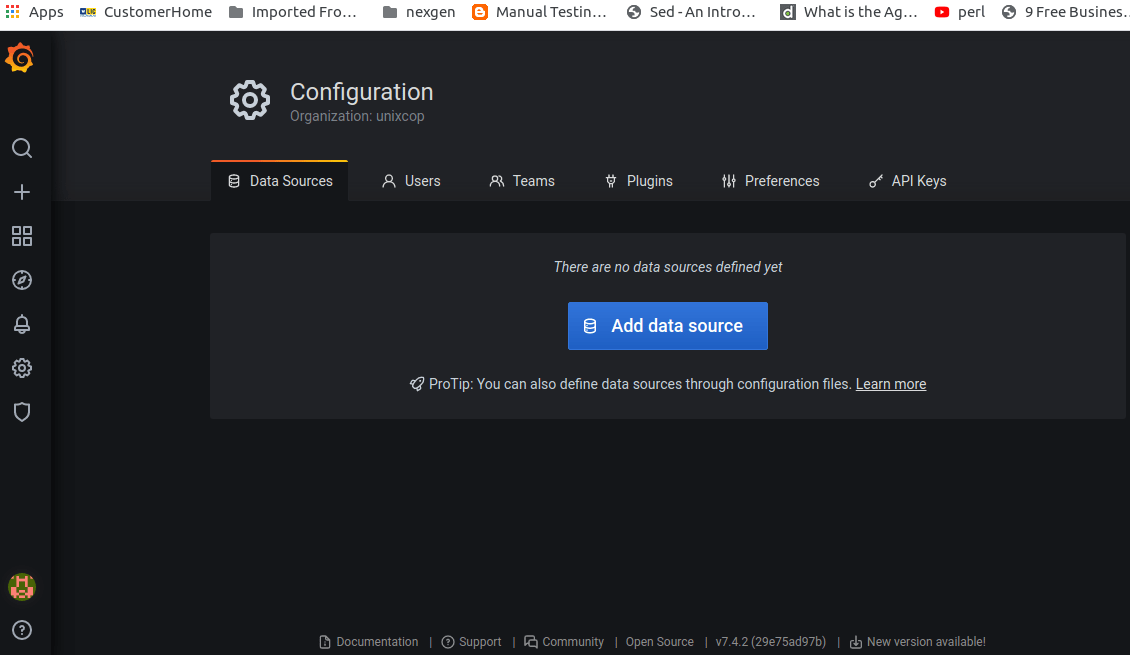Open the Dashboards four-squares icon
Screen dimensions: 1130x655
[x=22, y=236]
